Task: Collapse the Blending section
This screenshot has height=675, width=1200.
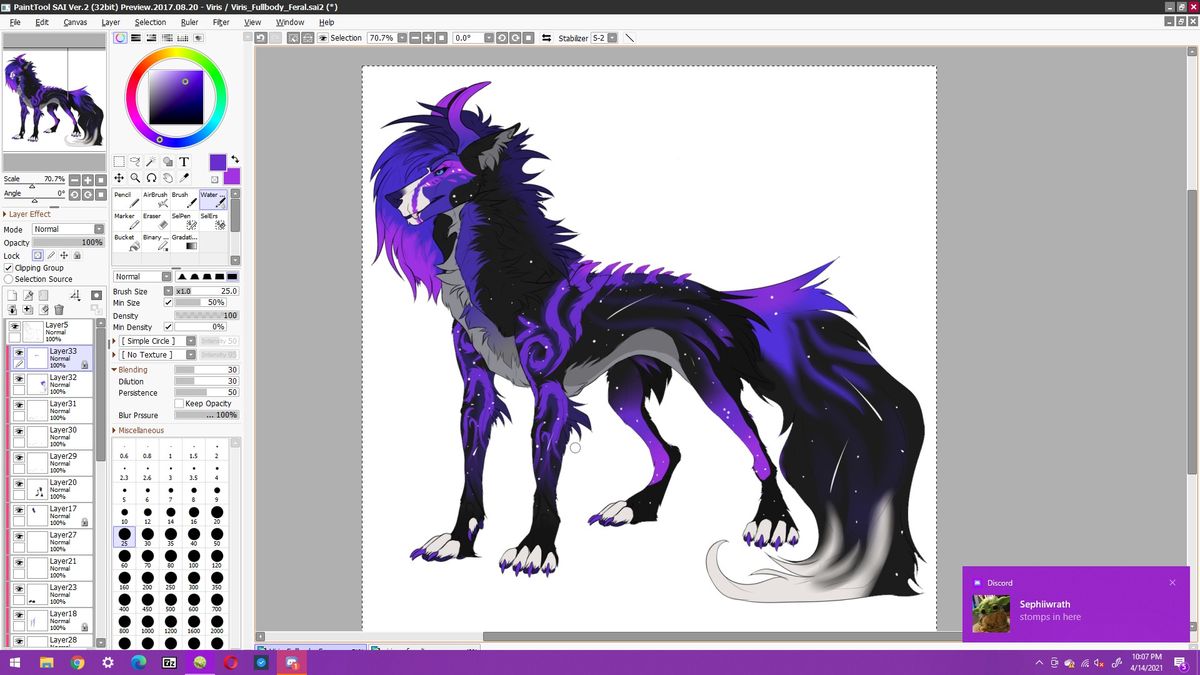Action: (x=130, y=370)
